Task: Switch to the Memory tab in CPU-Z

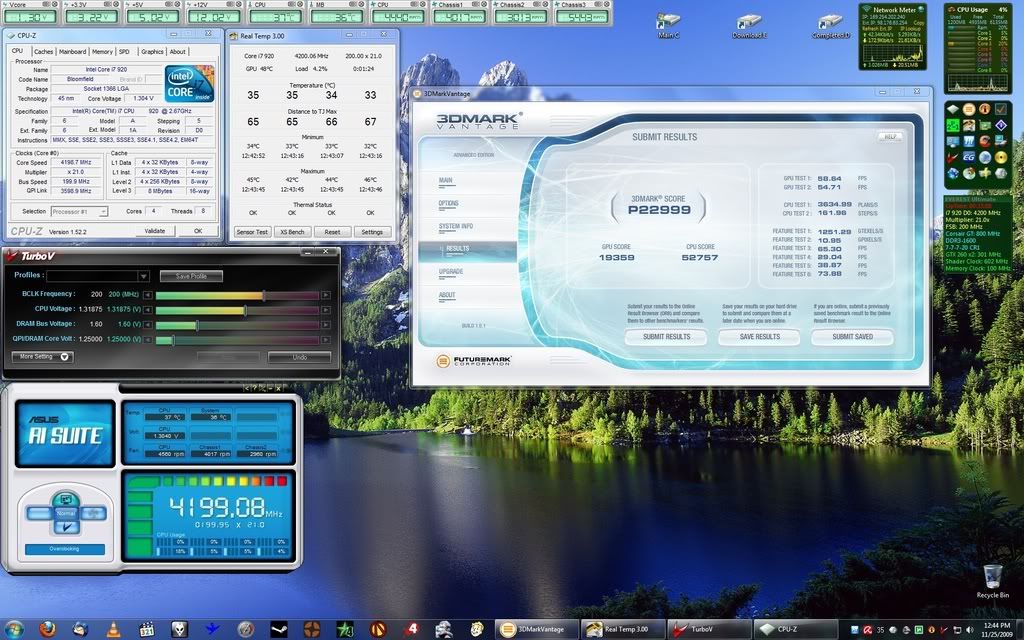Action: pyautogui.click(x=102, y=52)
